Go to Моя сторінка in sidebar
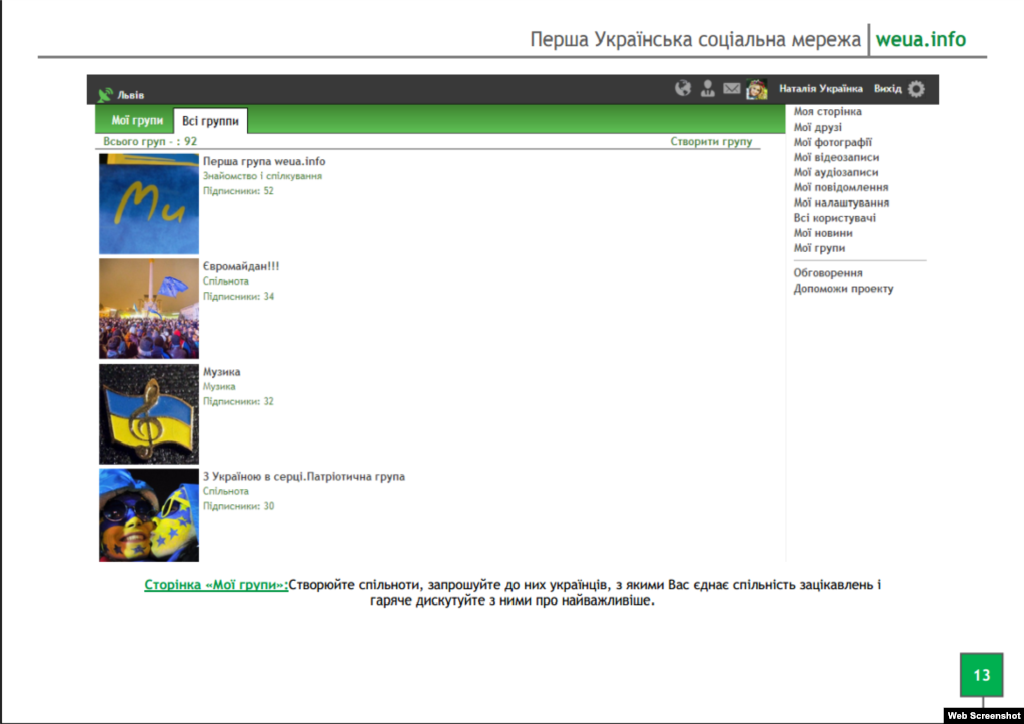The width and height of the screenshot is (1024, 724). point(827,112)
